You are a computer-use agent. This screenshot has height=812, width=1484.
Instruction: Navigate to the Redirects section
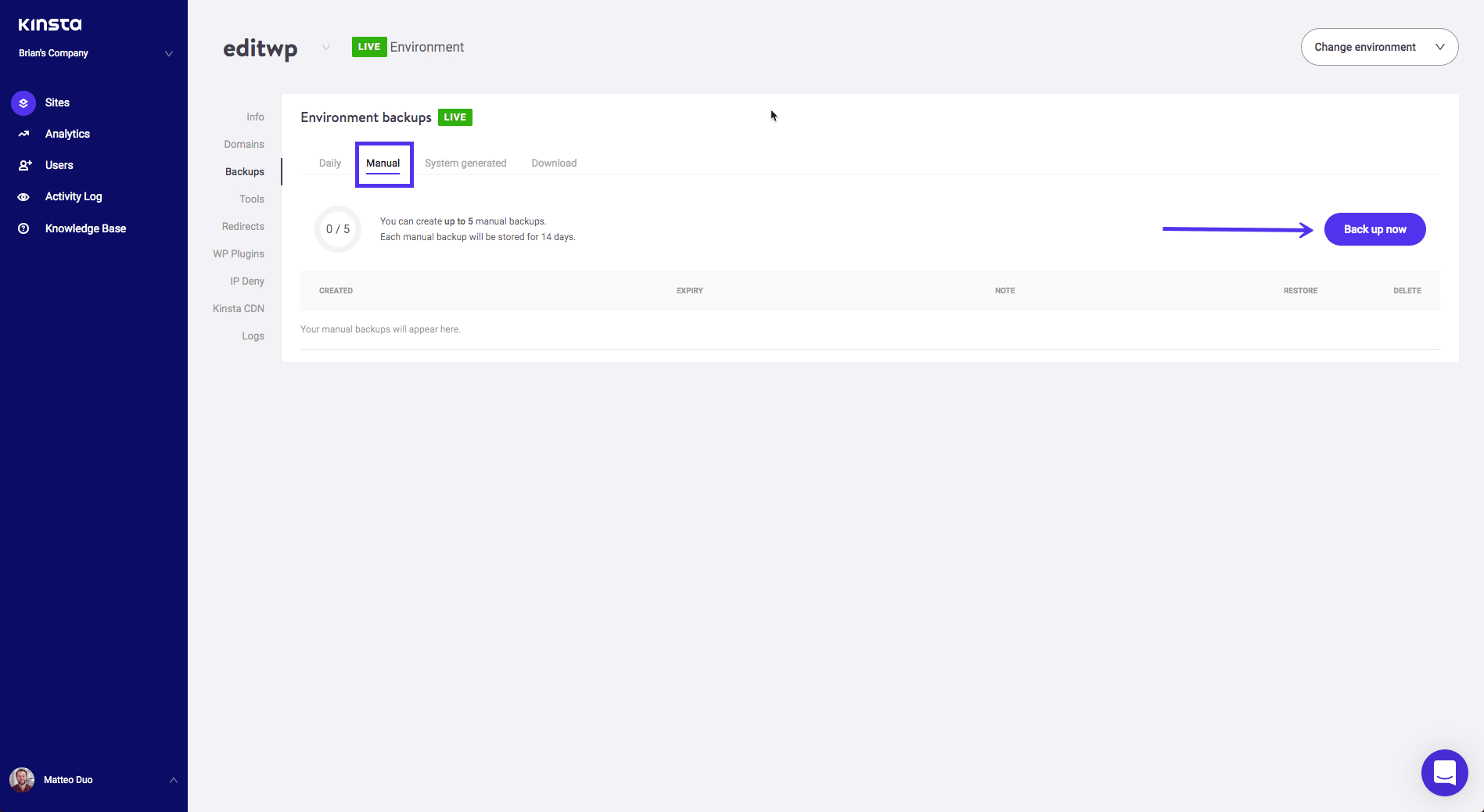[243, 226]
